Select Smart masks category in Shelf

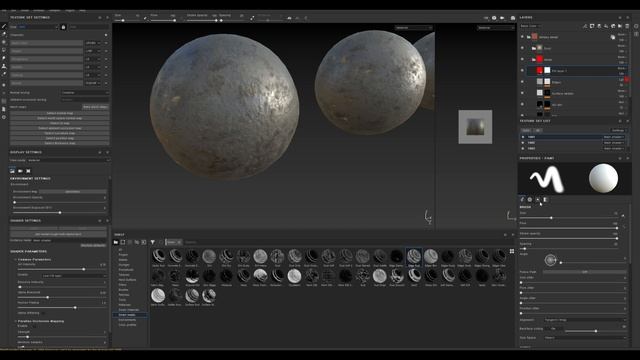pos(127,315)
